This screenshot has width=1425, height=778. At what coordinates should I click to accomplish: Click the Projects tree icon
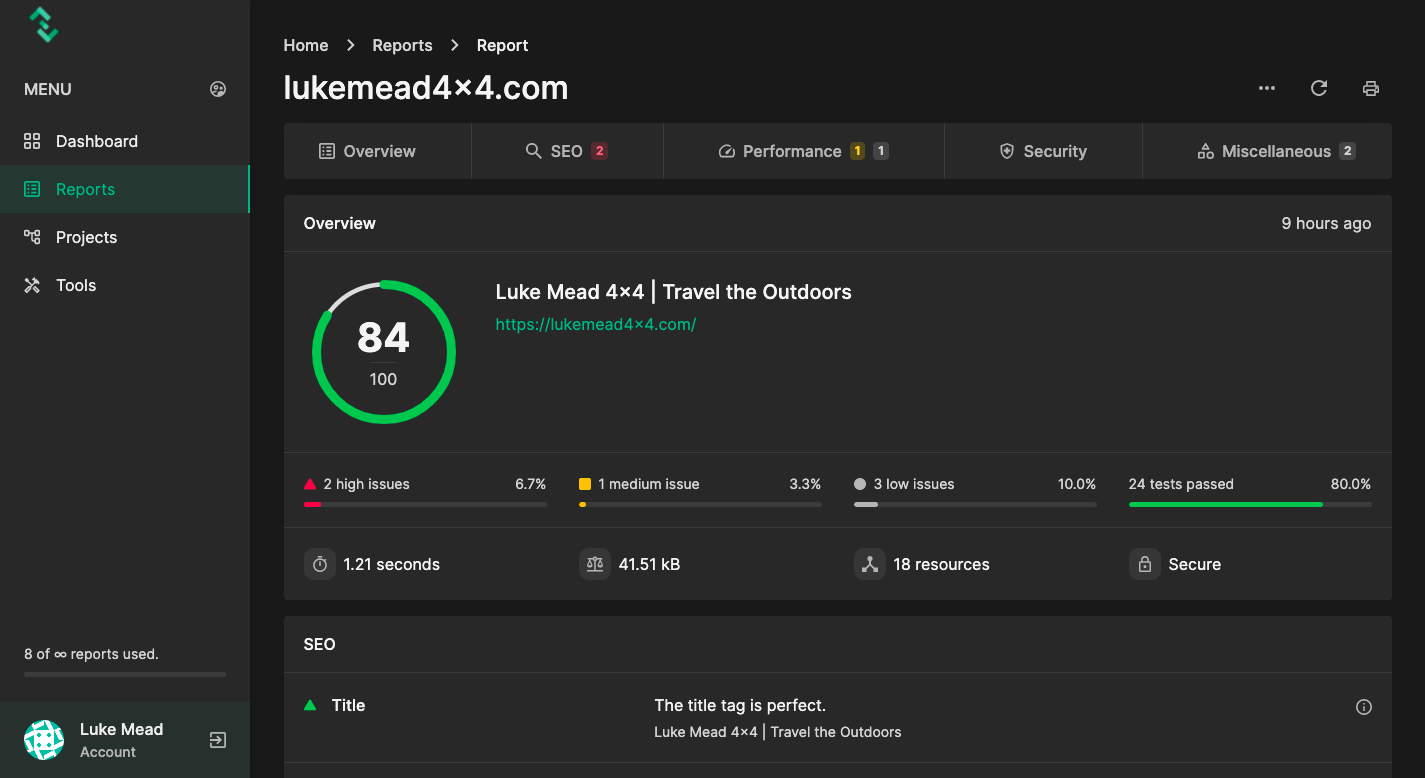point(32,237)
